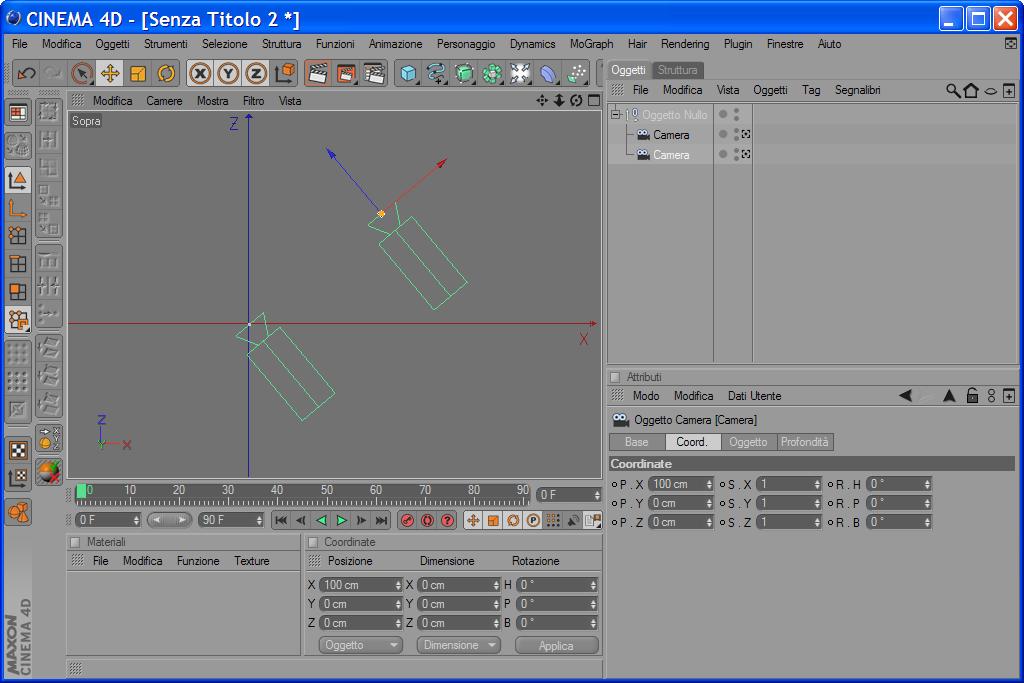1024x683 pixels.
Task: Toggle viewport maximize icon
Action: coord(594,101)
